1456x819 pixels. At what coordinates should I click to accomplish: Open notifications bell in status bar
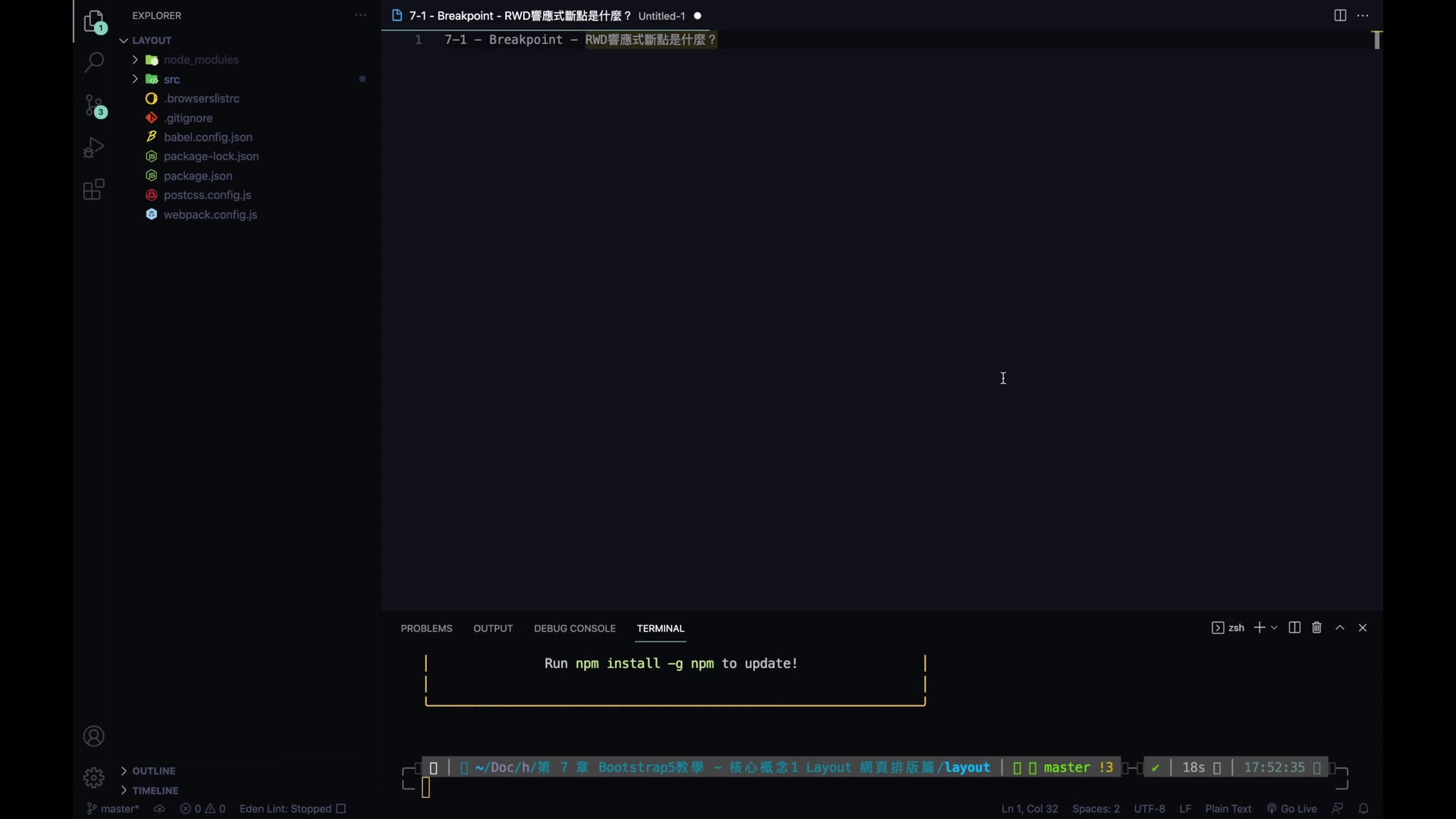1363,808
